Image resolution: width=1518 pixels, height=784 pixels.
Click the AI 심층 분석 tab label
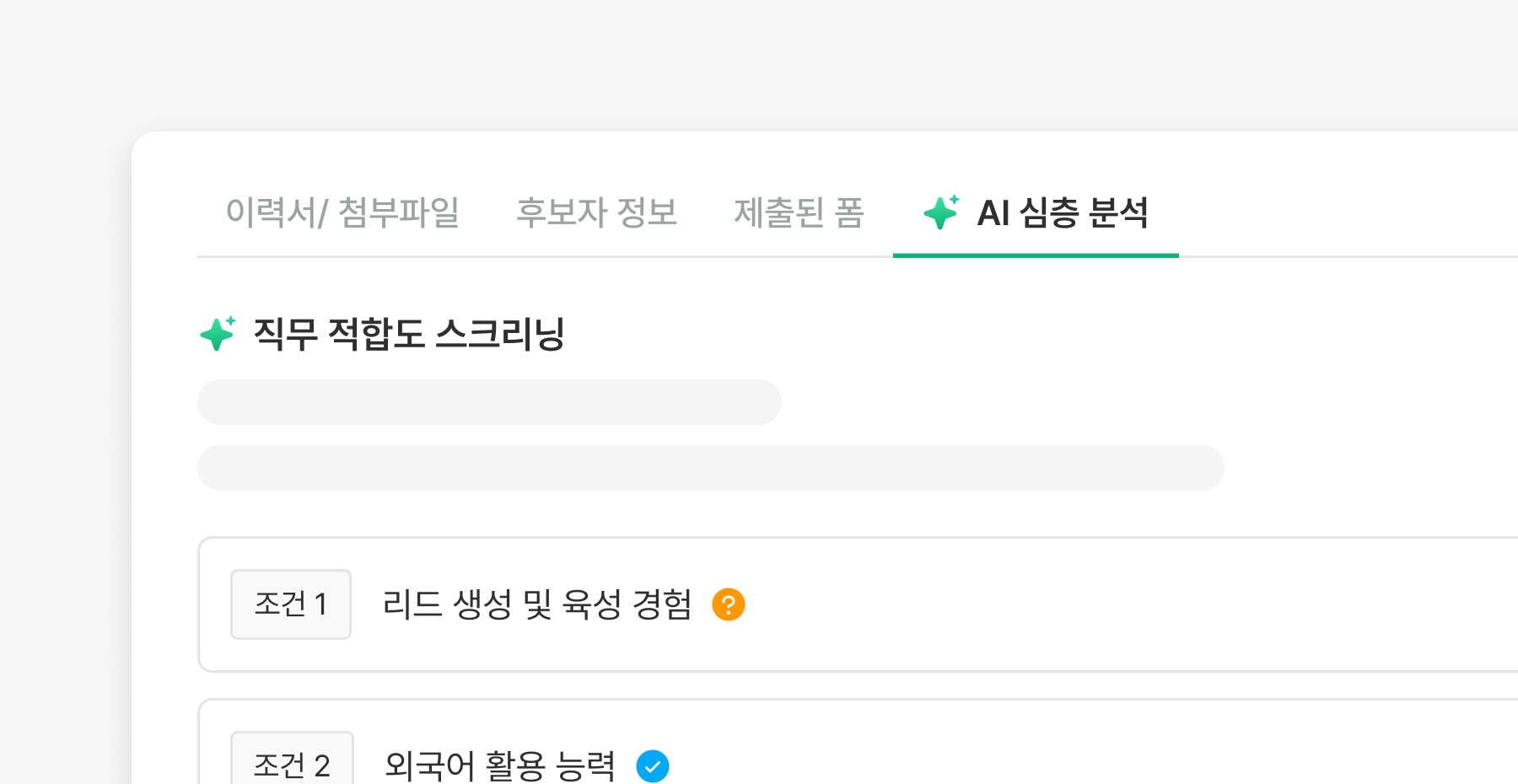[x=1063, y=212]
